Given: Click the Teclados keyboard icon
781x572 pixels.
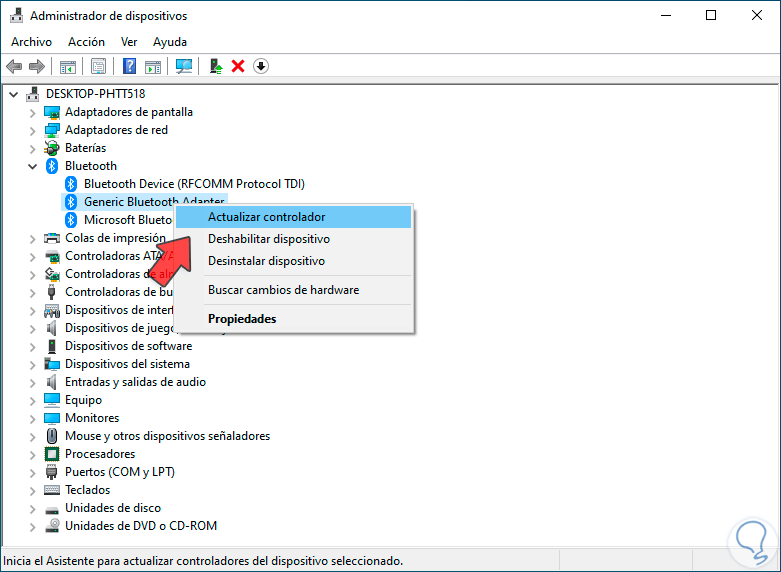Looking at the screenshot, I should tap(52, 490).
